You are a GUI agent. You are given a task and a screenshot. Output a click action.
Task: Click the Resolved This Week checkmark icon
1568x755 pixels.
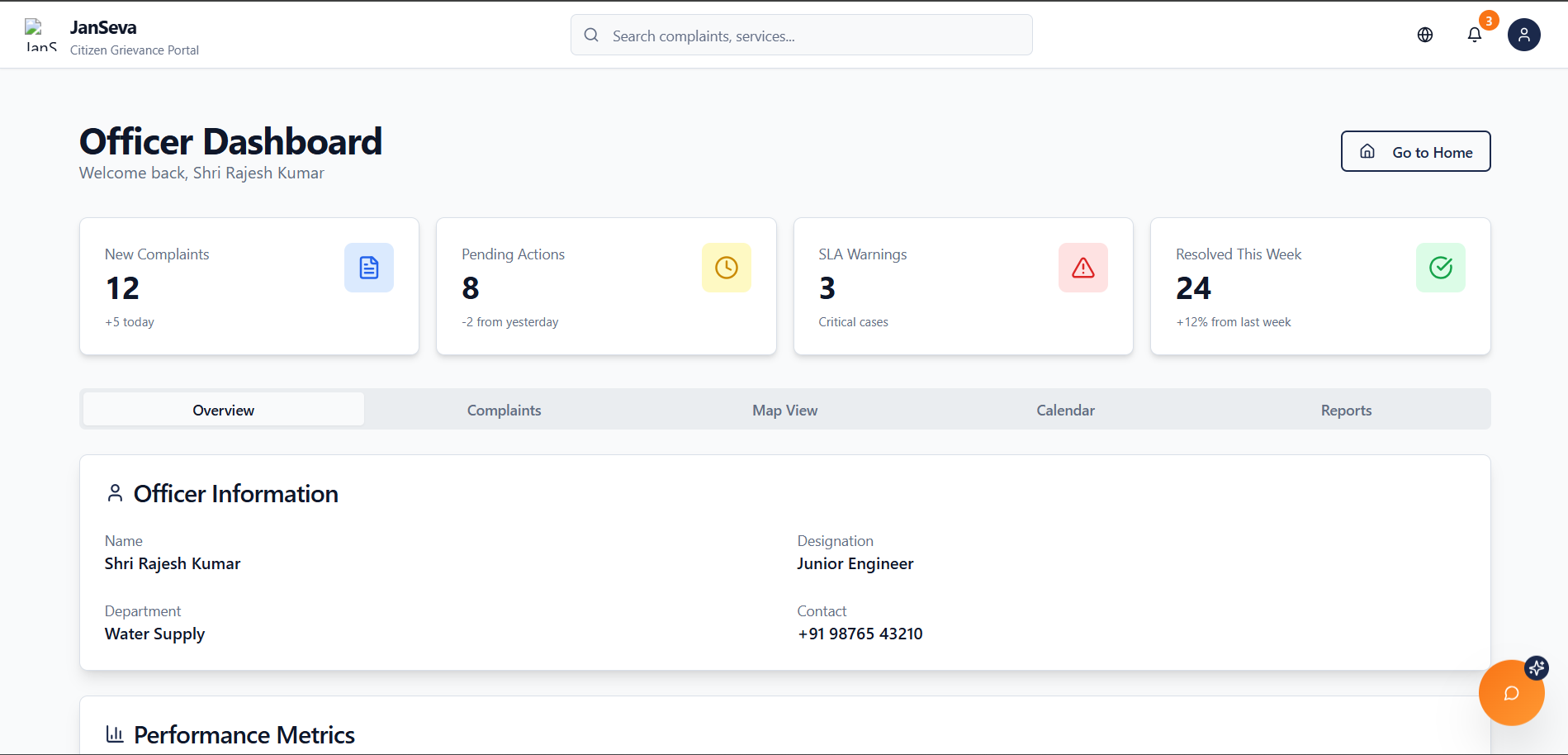pos(1440,268)
